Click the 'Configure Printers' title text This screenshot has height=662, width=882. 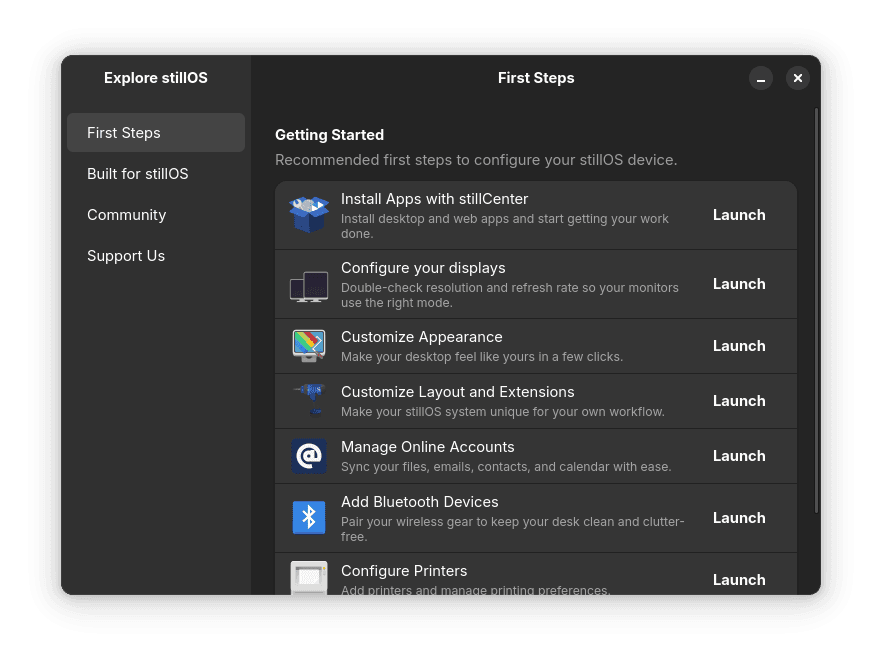click(404, 571)
